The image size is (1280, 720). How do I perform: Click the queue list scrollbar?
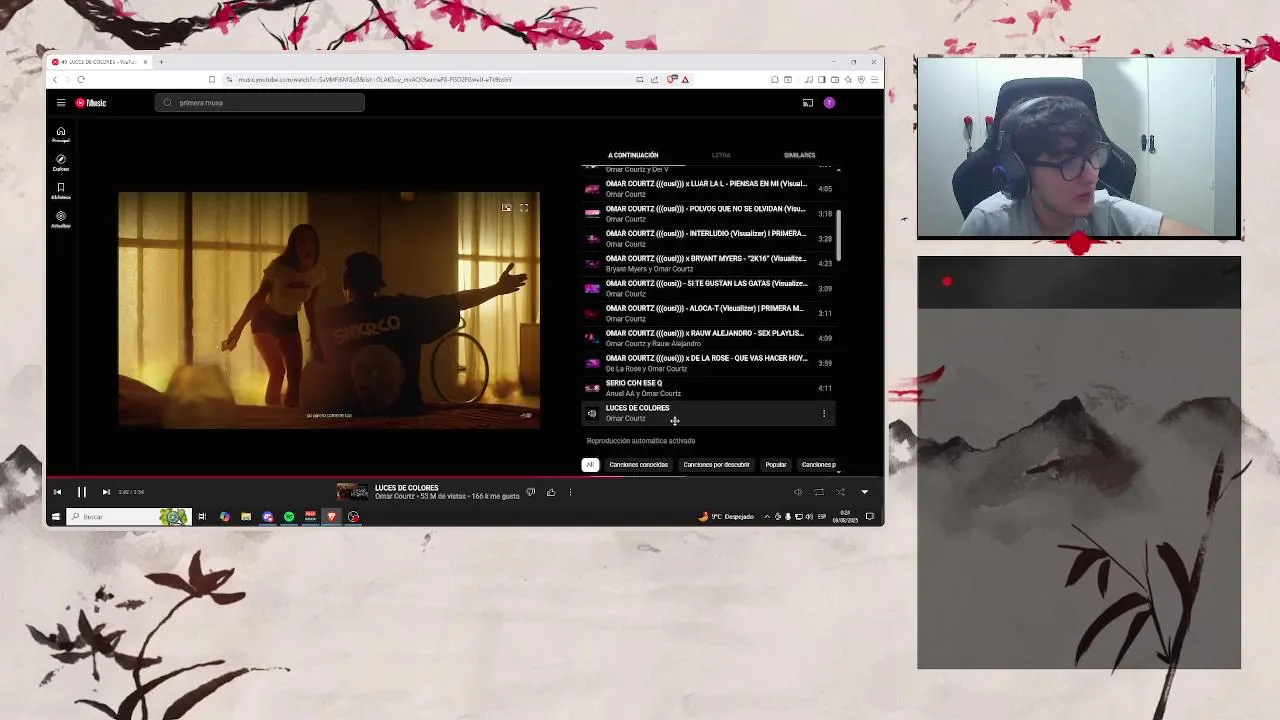coord(839,235)
